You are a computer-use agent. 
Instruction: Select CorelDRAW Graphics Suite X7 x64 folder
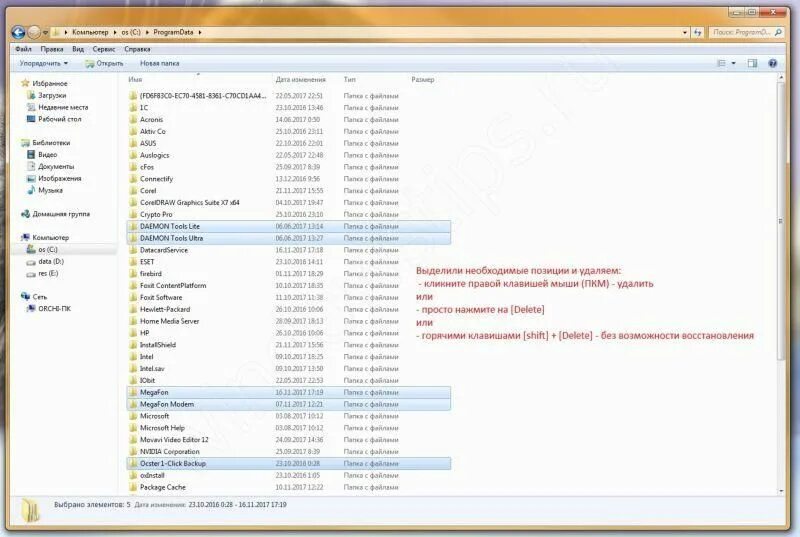pyautogui.click(x=190, y=202)
